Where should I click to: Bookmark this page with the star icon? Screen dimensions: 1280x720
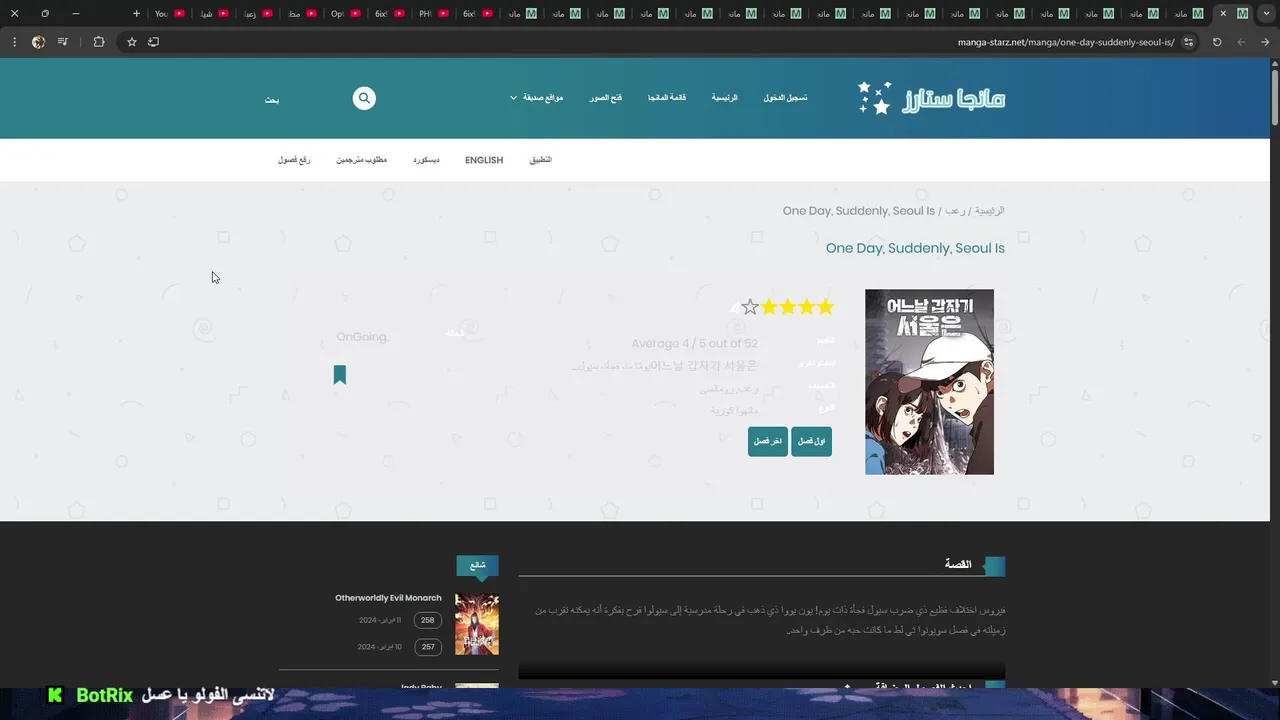tap(131, 42)
